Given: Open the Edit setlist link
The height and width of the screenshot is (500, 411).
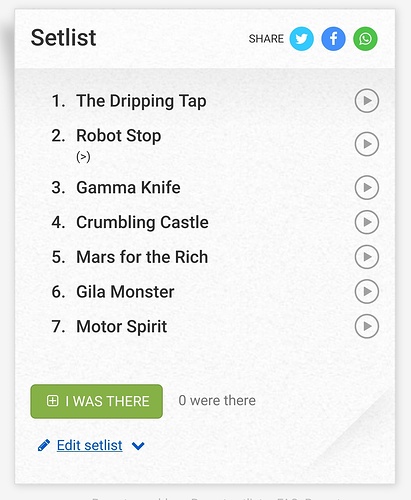Looking at the screenshot, I should tap(89, 445).
